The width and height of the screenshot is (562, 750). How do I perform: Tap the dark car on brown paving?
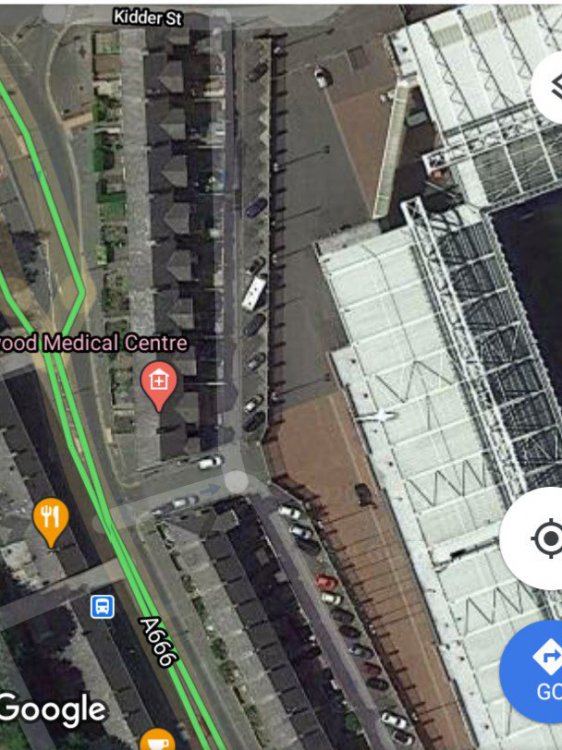(364, 495)
